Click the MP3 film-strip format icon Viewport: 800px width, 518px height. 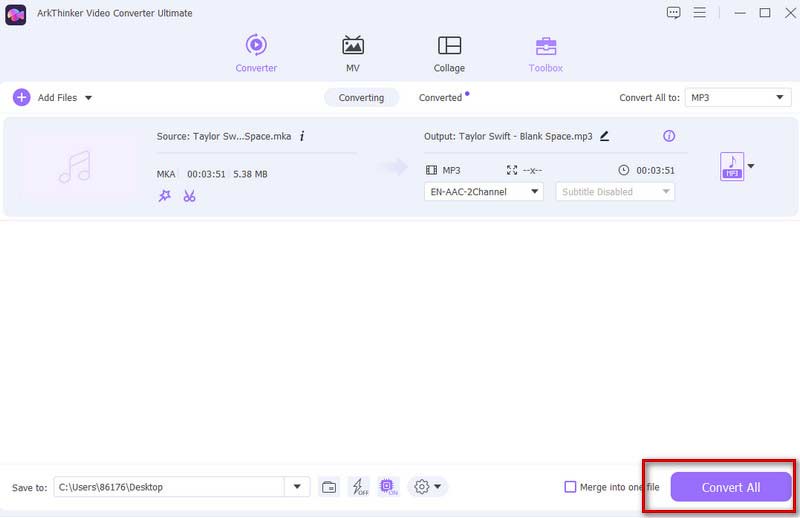tap(431, 170)
